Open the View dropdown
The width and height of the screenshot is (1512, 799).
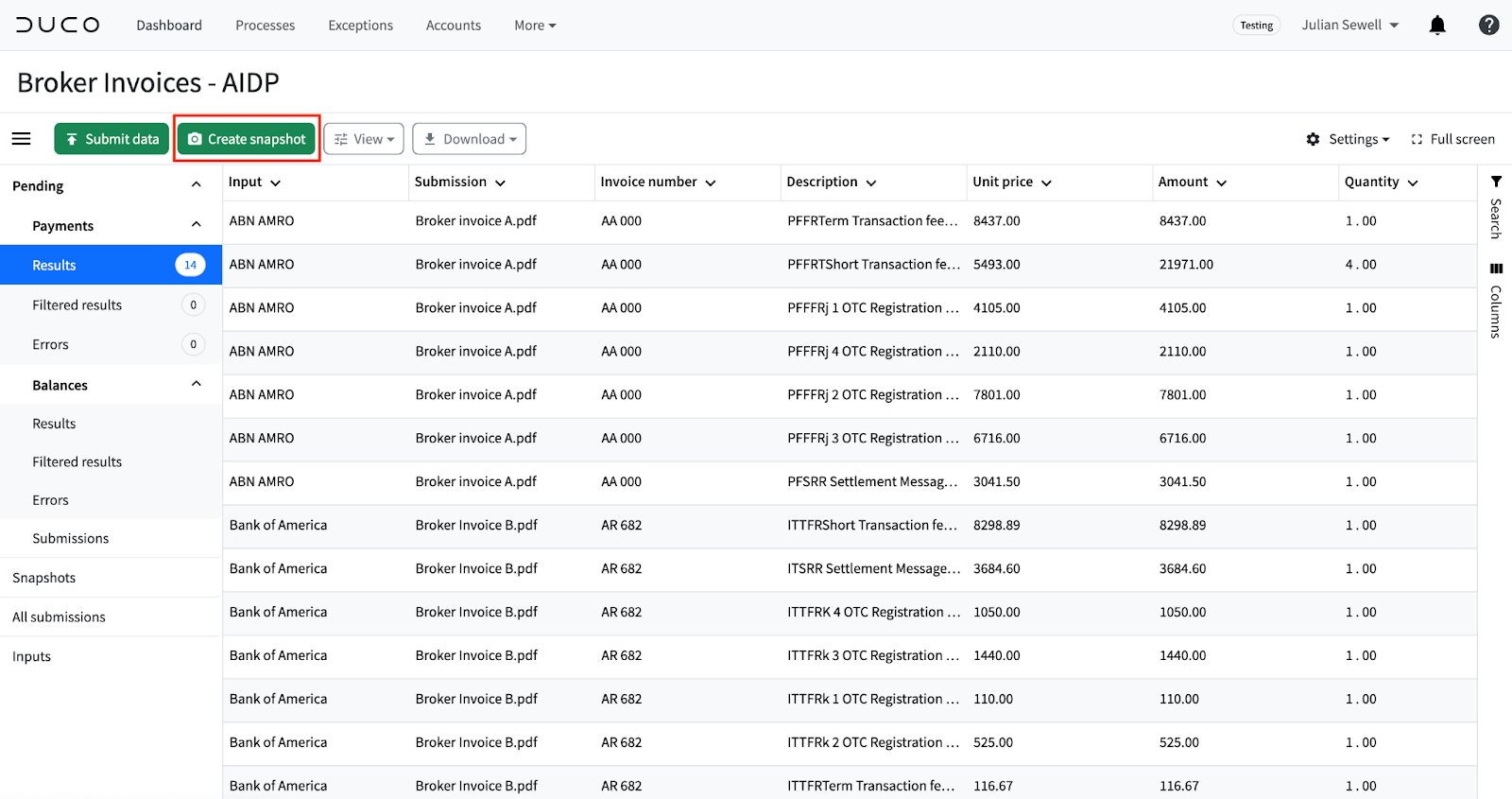364,139
